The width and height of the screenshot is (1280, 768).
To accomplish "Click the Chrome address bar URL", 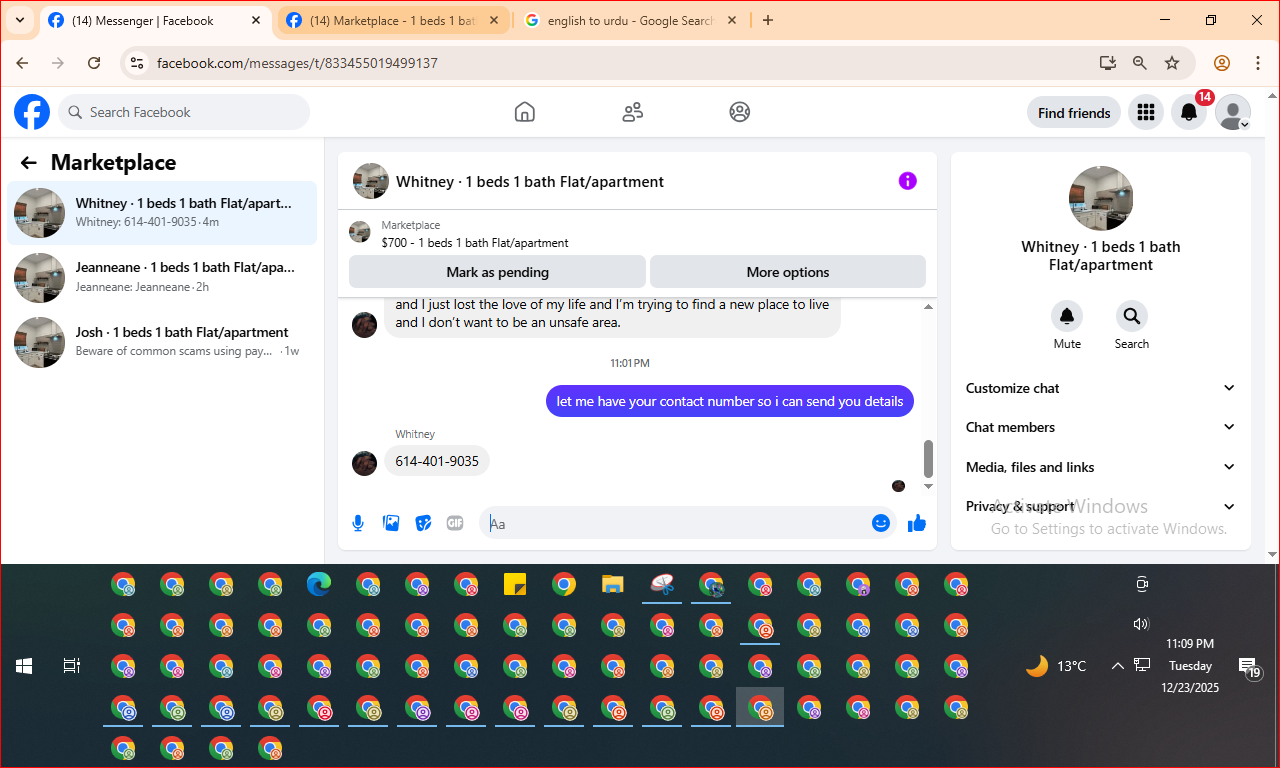I will tap(297, 63).
